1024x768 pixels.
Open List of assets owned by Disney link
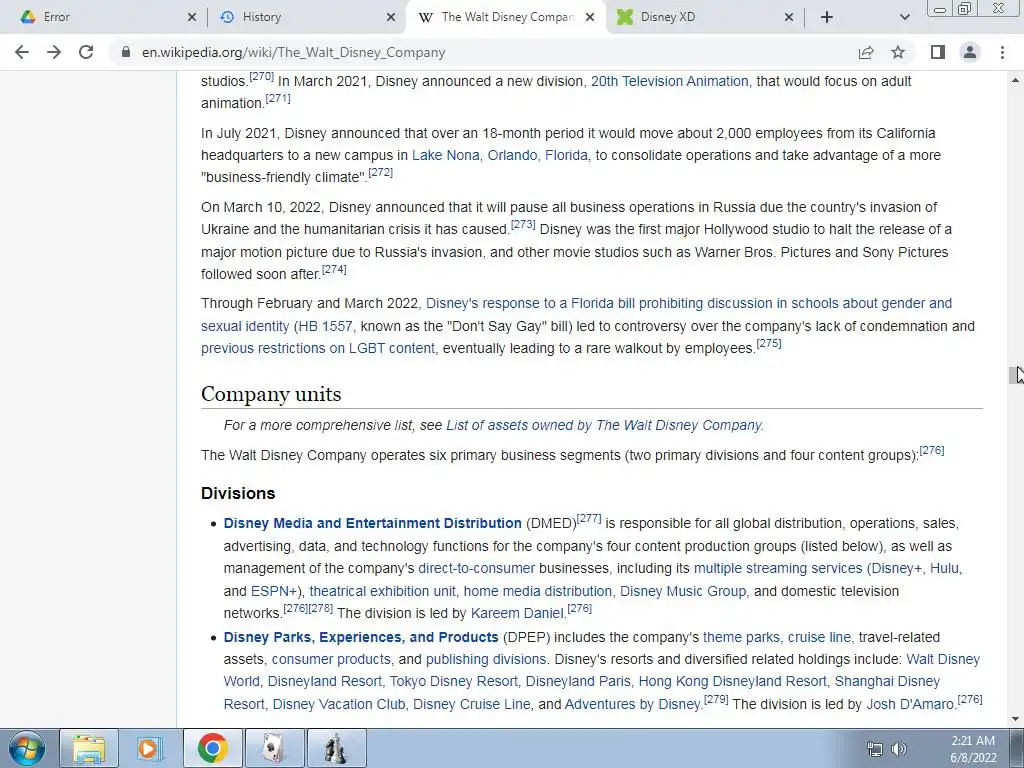coord(604,426)
